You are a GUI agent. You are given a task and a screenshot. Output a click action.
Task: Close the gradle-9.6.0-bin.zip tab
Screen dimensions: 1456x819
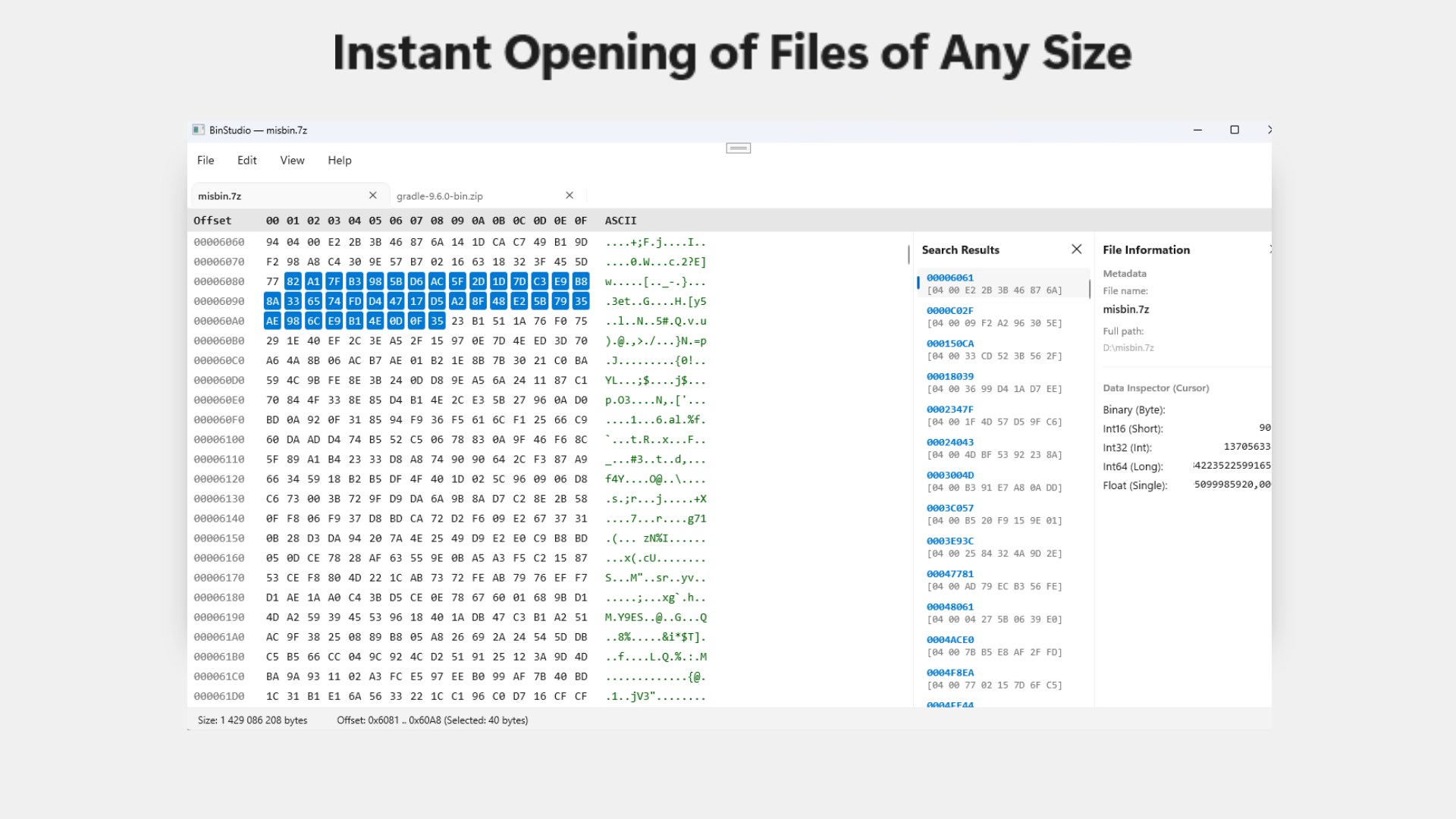click(x=570, y=195)
